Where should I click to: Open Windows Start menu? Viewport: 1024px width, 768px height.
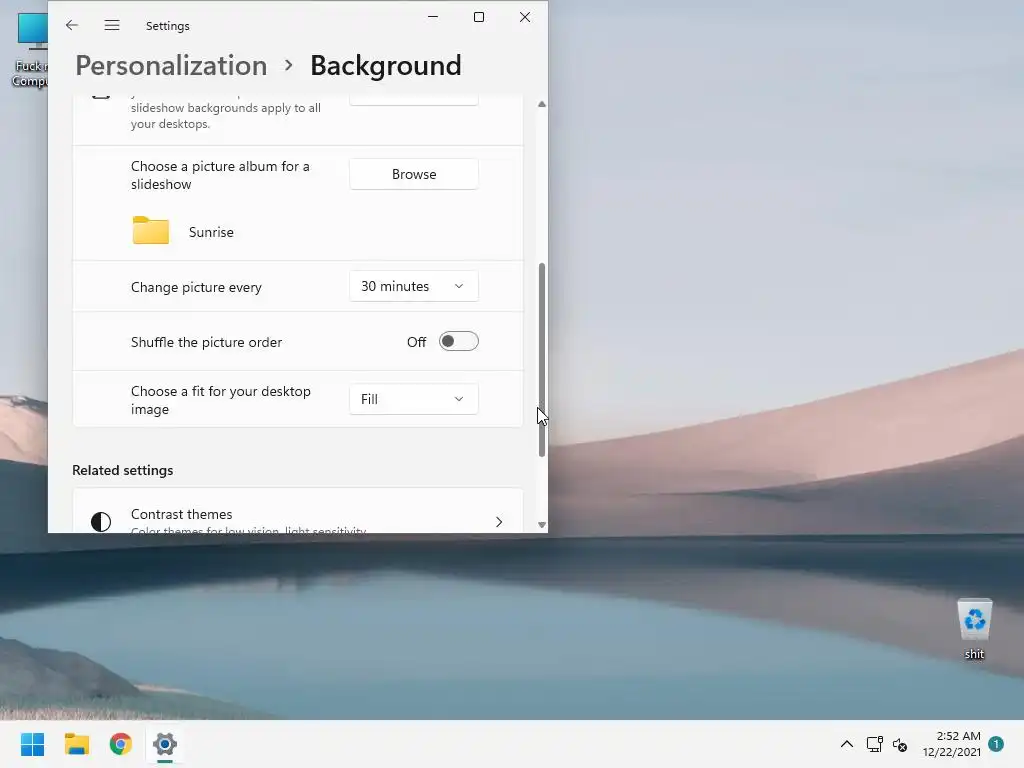click(x=33, y=744)
